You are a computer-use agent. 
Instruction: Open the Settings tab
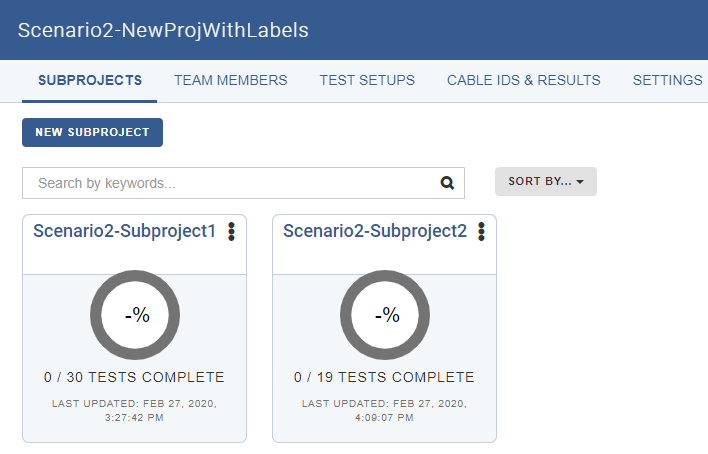pyautogui.click(x=667, y=80)
